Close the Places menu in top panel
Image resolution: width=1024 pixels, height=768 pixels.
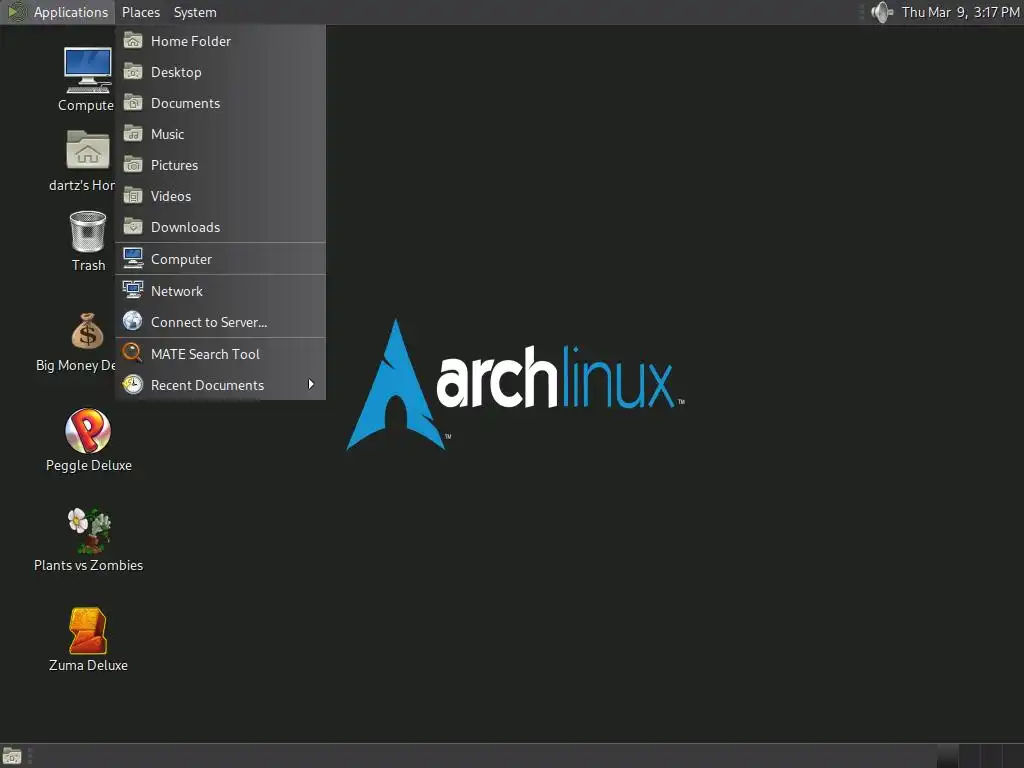pyautogui.click(x=140, y=12)
